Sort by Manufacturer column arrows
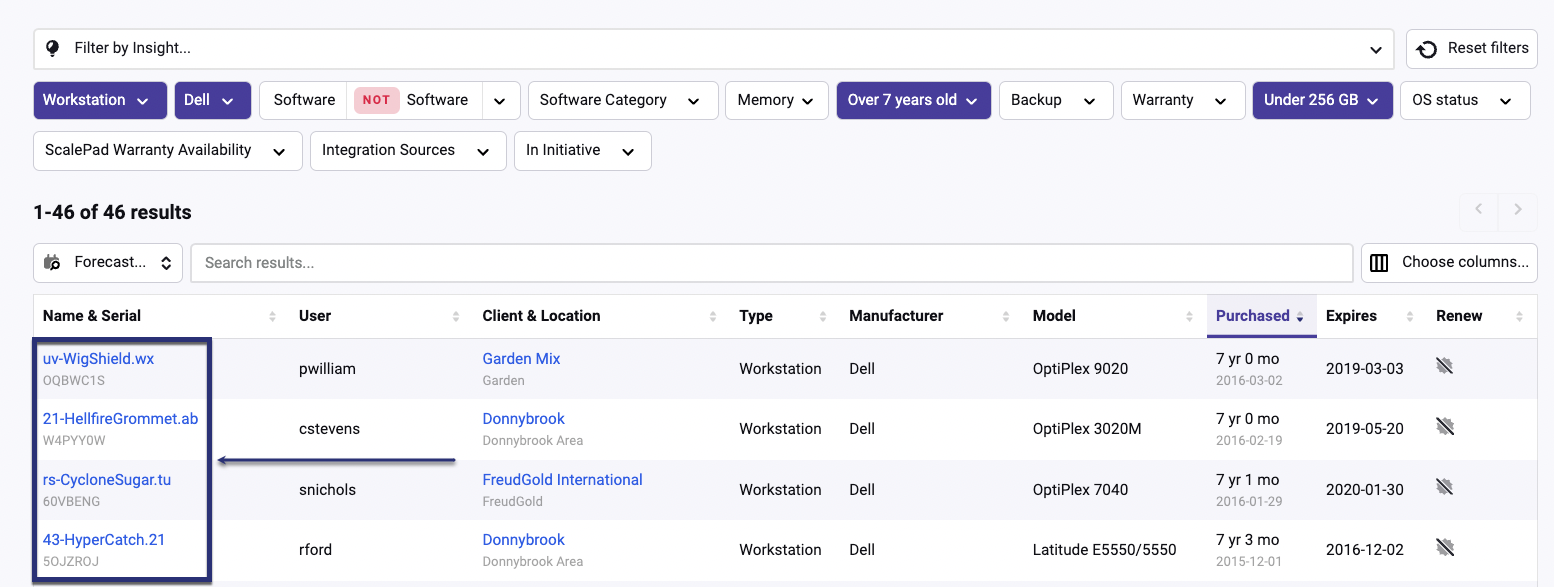The image size is (1554, 587). click(x=1006, y=316)
